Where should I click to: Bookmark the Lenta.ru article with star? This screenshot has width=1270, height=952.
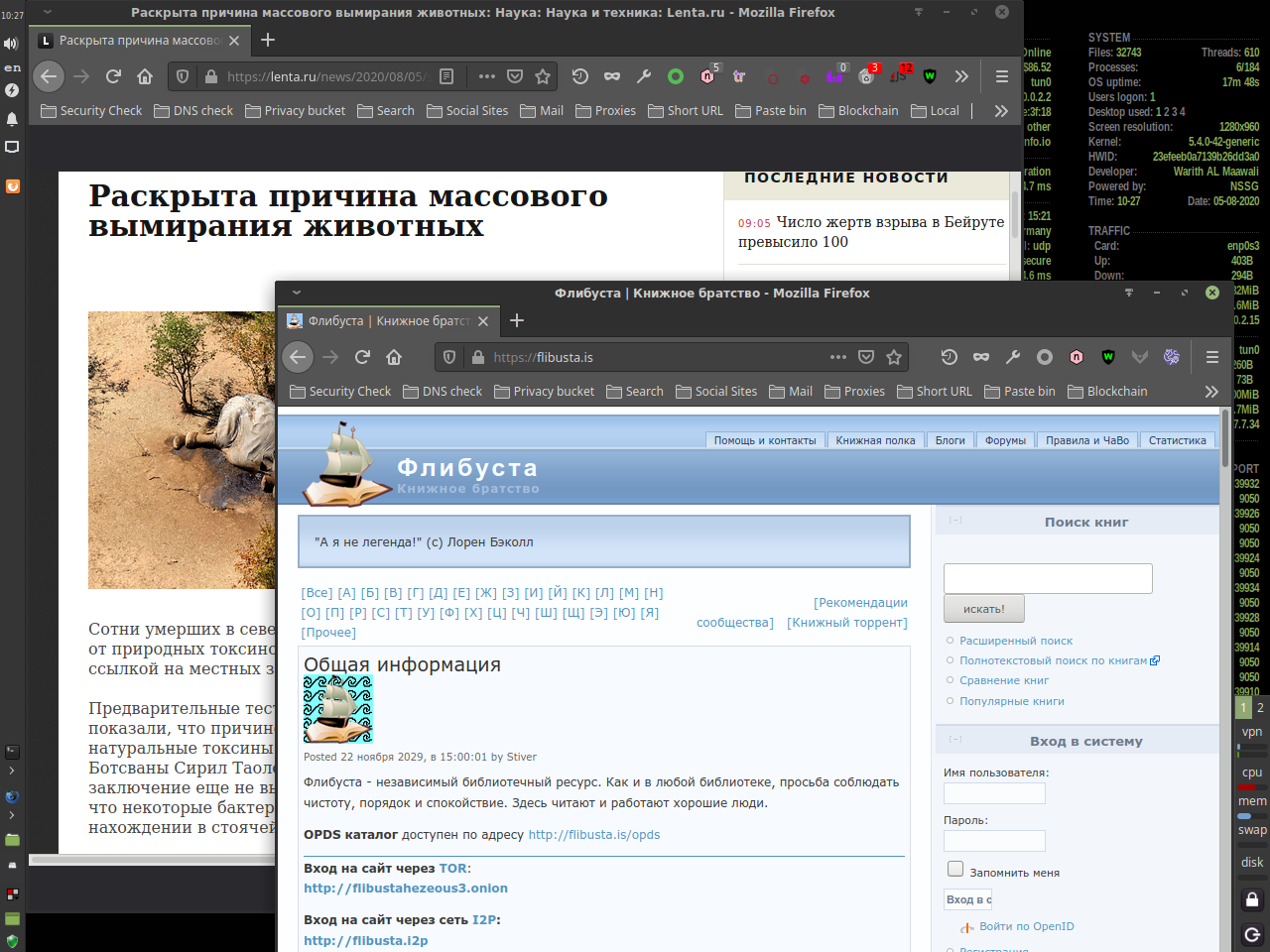point(543,76)
